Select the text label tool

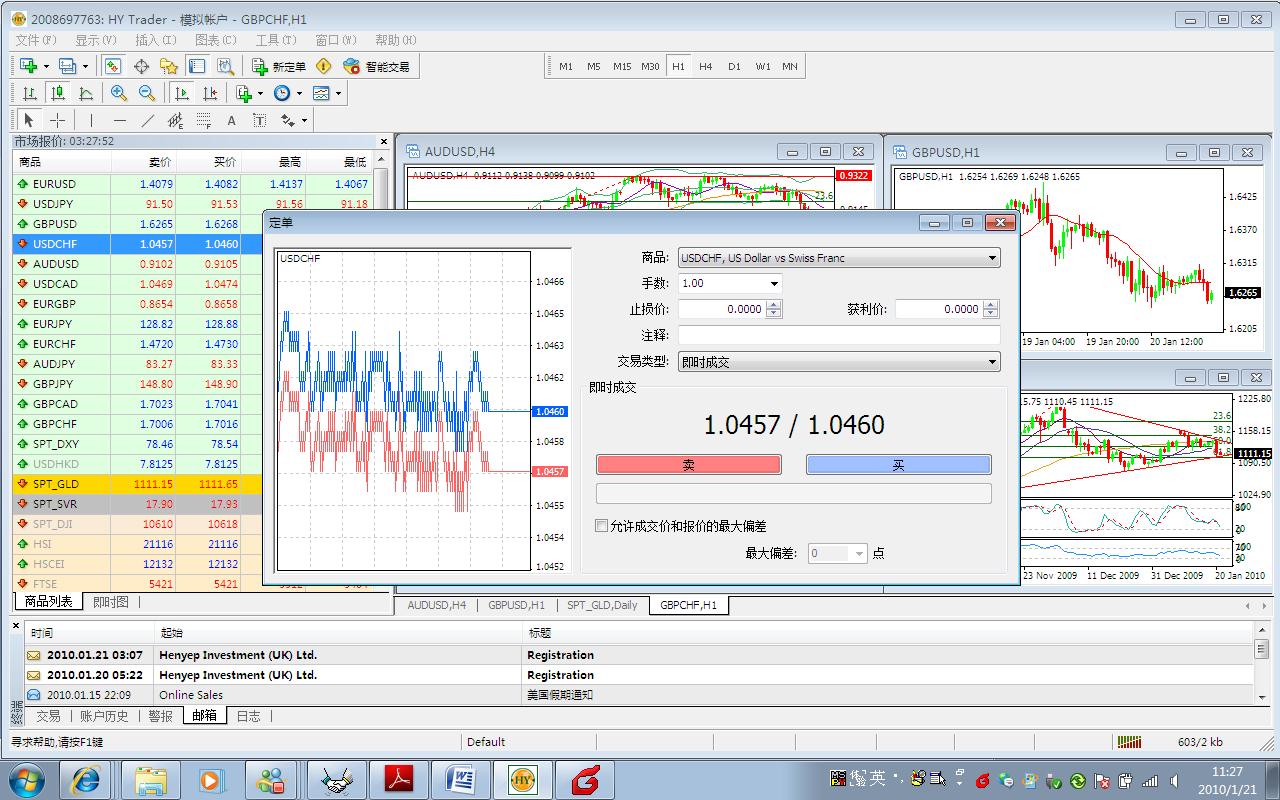[x=259, y=120]
